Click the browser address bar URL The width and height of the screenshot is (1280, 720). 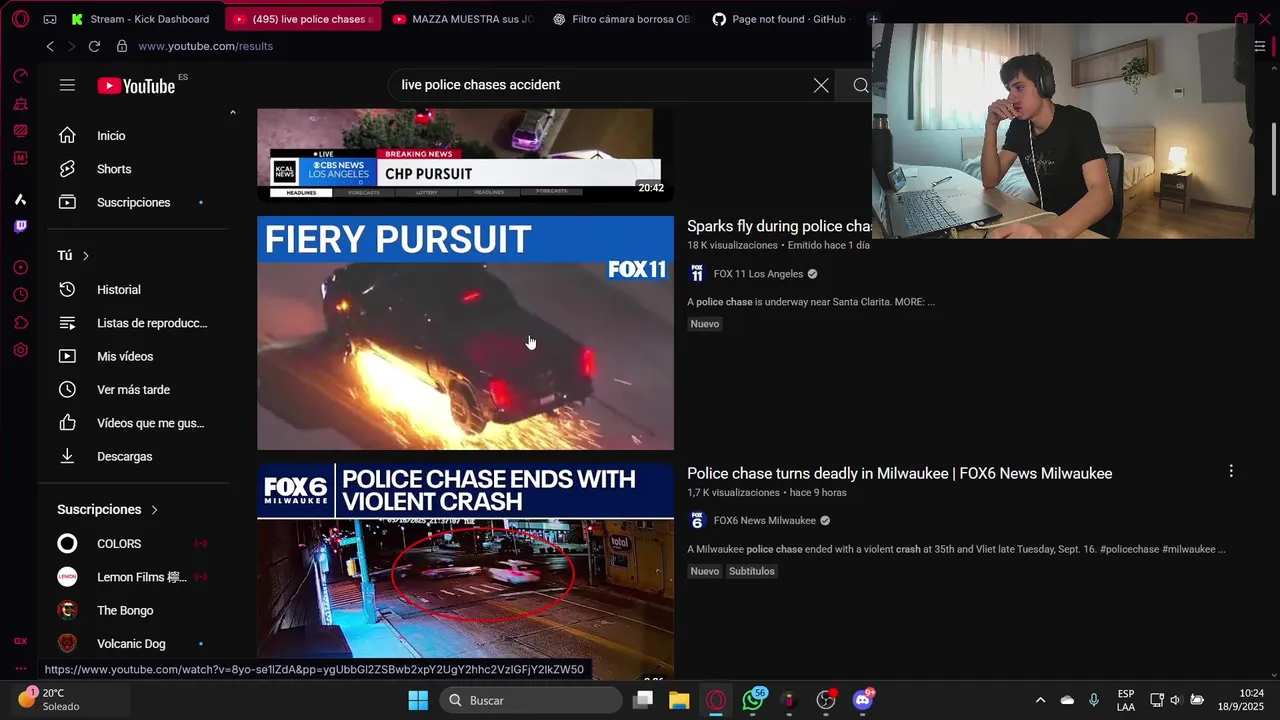[205, 46]
